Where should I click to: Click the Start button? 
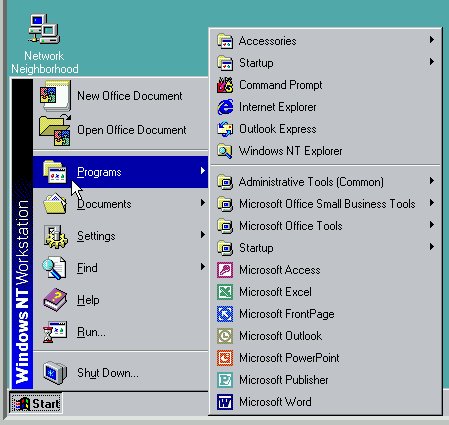point(36,404)
